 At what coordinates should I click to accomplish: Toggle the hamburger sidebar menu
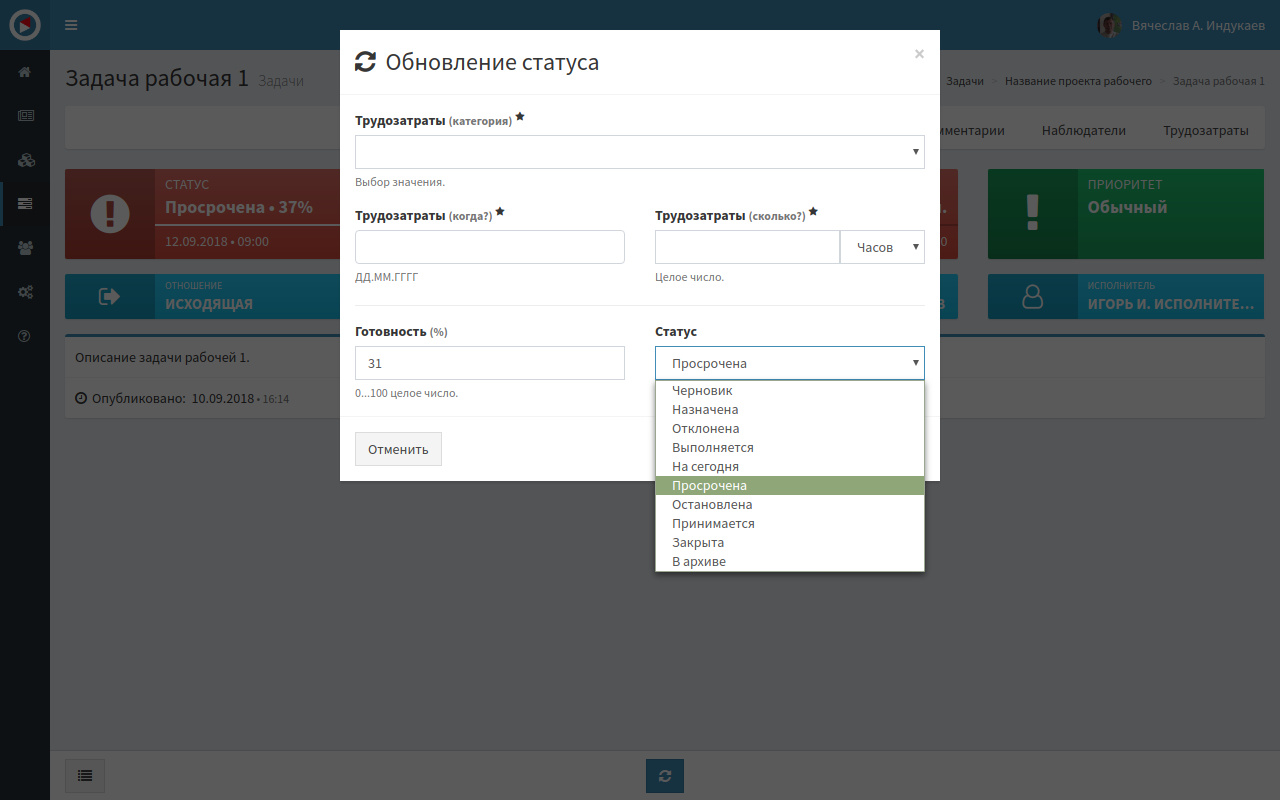[71, 25]
